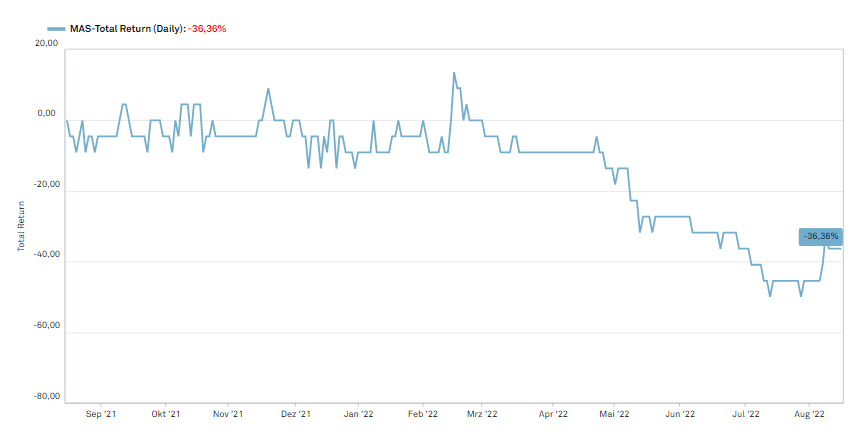Click the Dez '21 x-axis label
This screenshot has width=853, height=446.
295,414
